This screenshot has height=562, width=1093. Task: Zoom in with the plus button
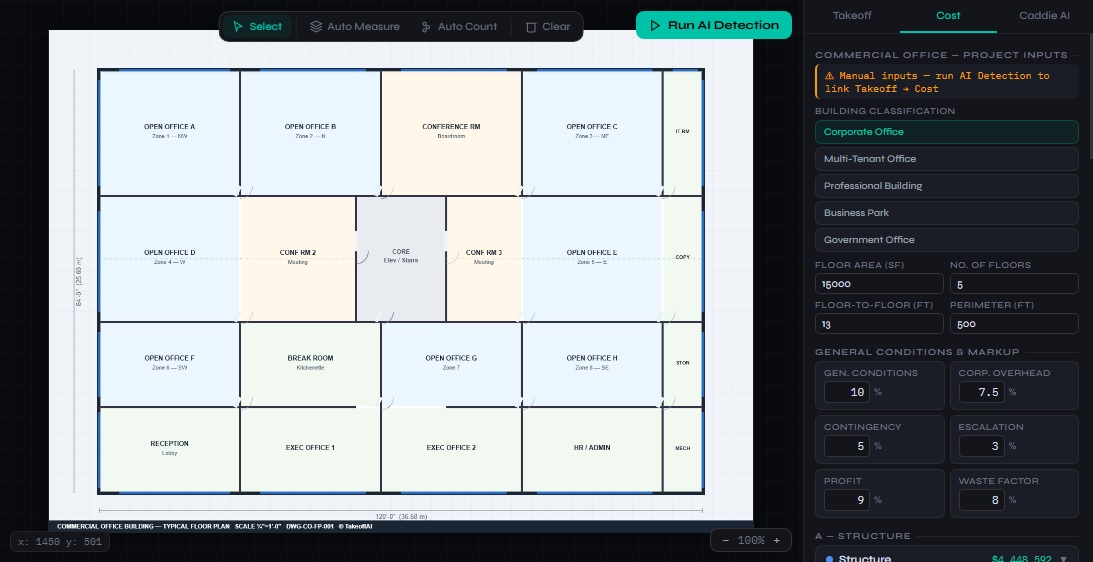pyautogui.click(x=776, y=540)
